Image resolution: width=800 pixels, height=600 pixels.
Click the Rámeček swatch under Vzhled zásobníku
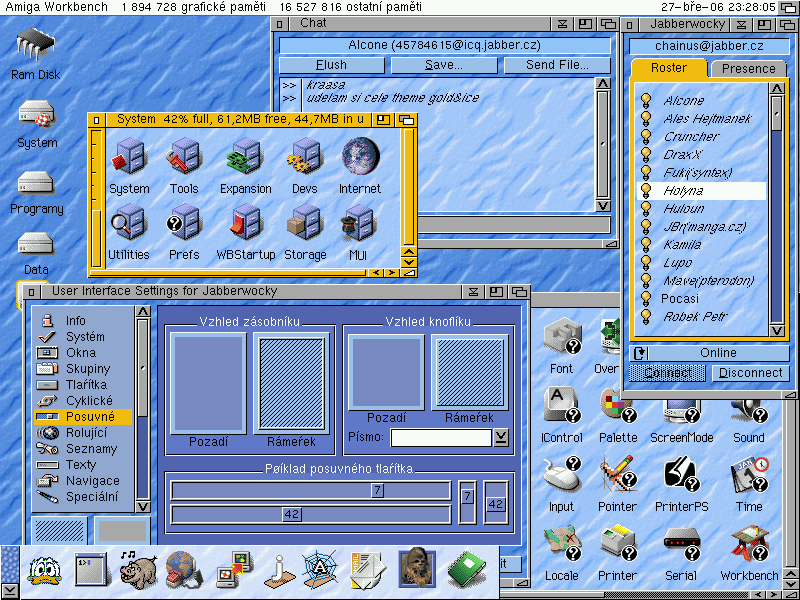pos(291,383)
